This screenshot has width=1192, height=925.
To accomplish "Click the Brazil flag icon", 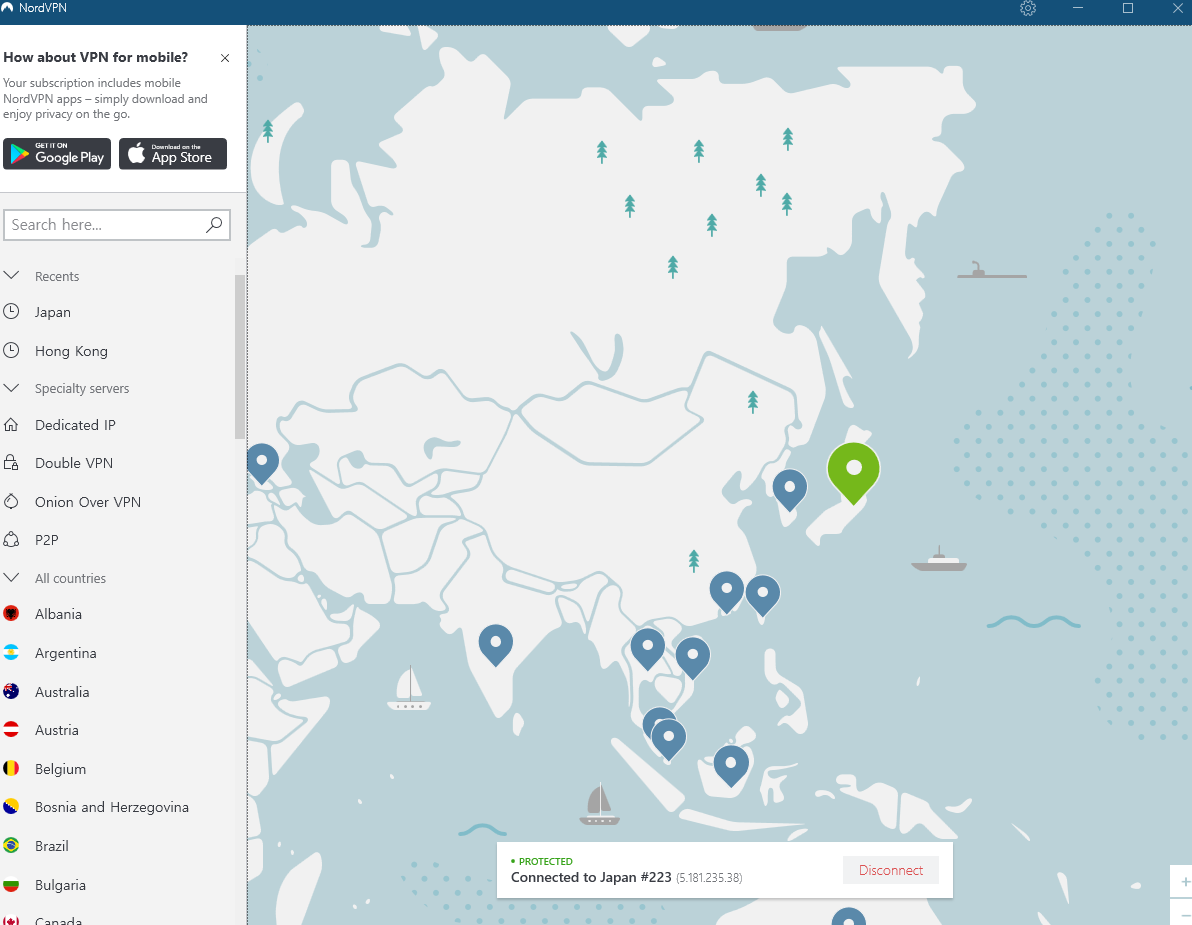I will [11, 845].
